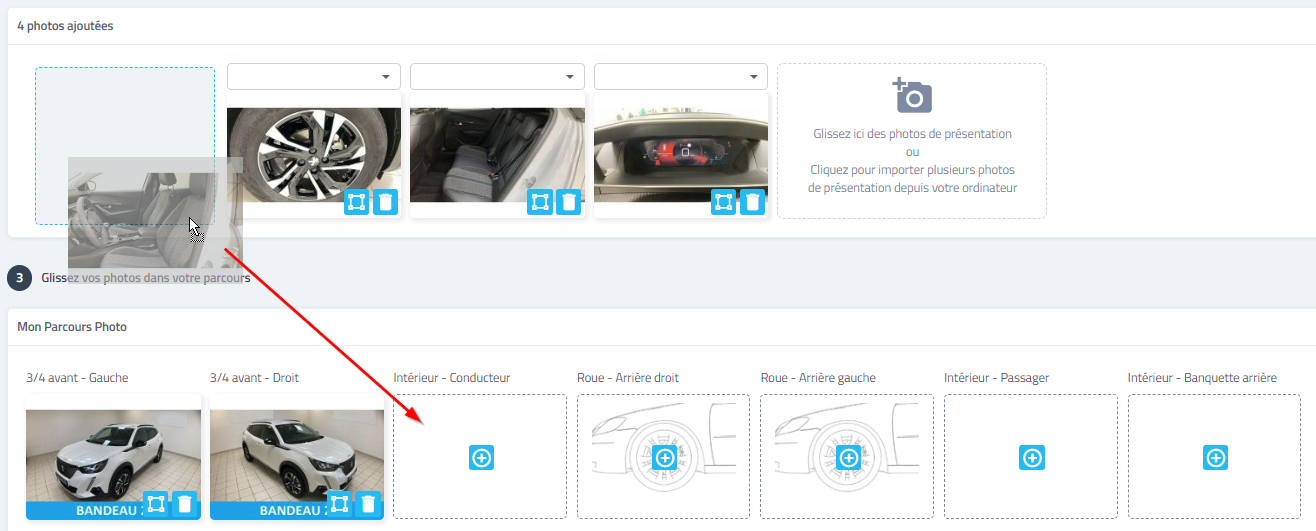
Task: Click the dashboard display photo thumbnail
Action: pos(681,155)
